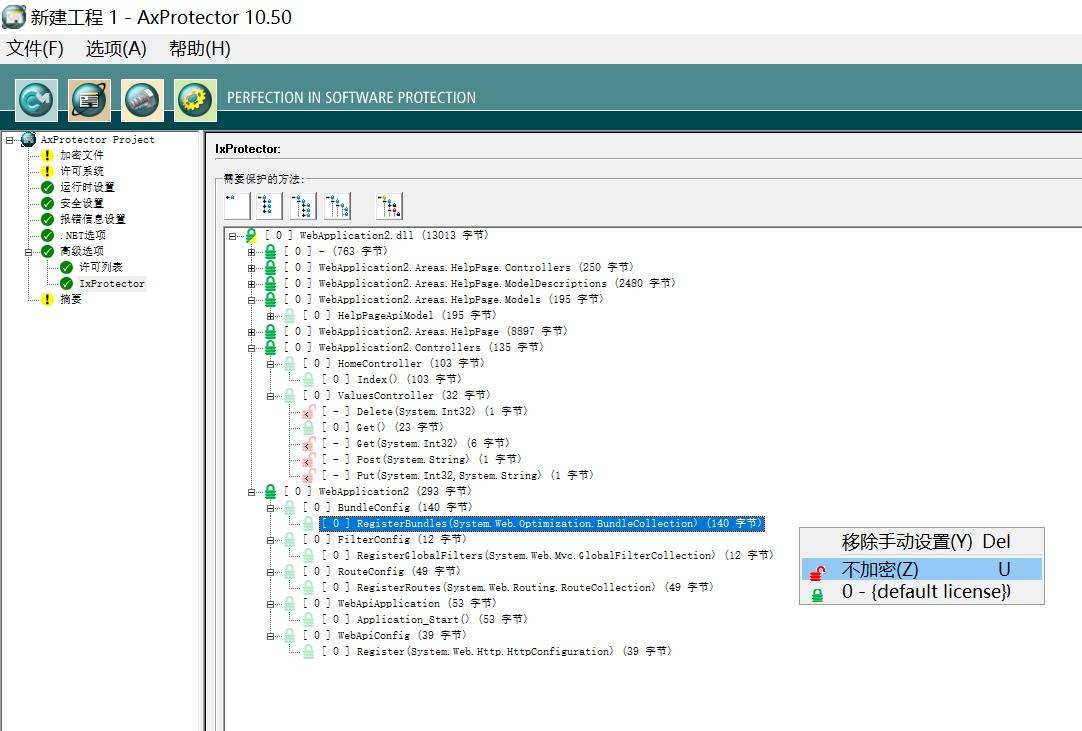The image size is (1082, 731).
Task: Click the lock icon of WebApplication2.dll root
Action: point(251,235)
